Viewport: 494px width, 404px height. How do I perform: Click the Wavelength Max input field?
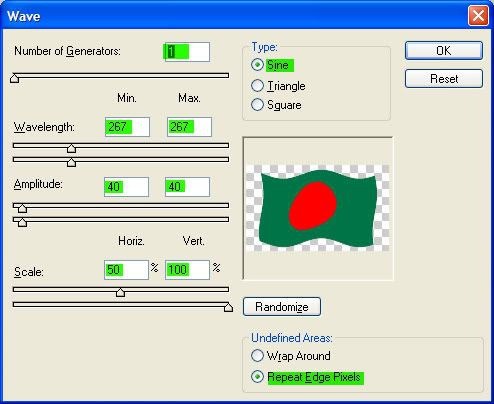pyautogui.click(x=189, y=127)
